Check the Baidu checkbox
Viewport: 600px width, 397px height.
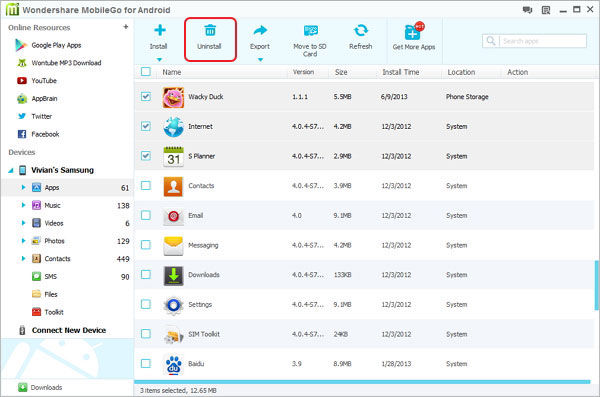(x=146, y=363)
